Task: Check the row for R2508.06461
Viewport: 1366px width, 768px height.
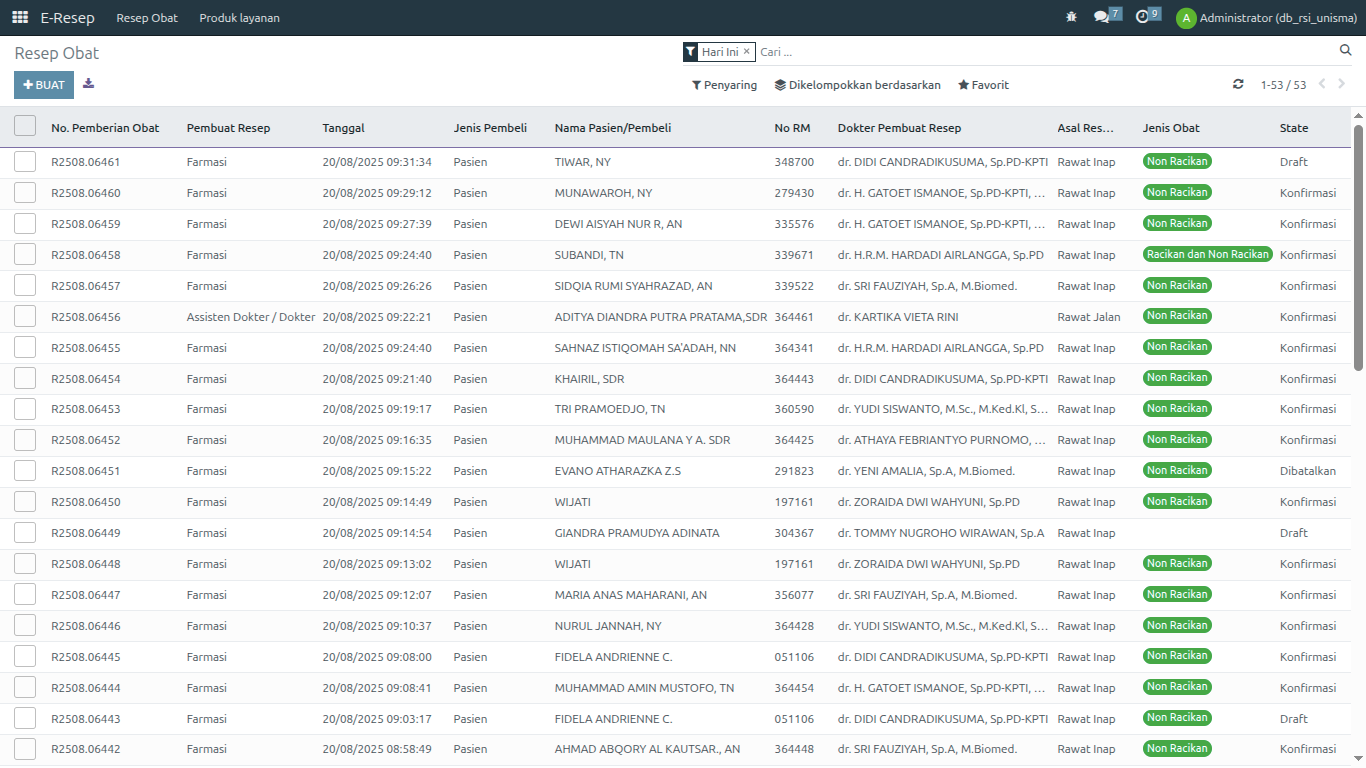Action: 25,162
